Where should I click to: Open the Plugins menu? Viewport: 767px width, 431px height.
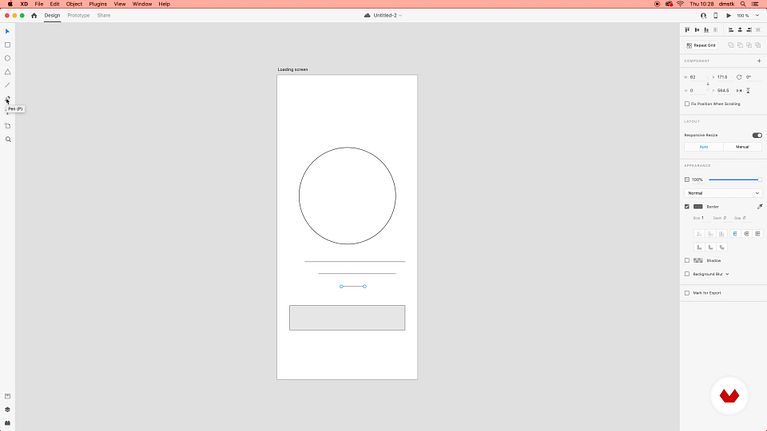click(x=97, y=4)
